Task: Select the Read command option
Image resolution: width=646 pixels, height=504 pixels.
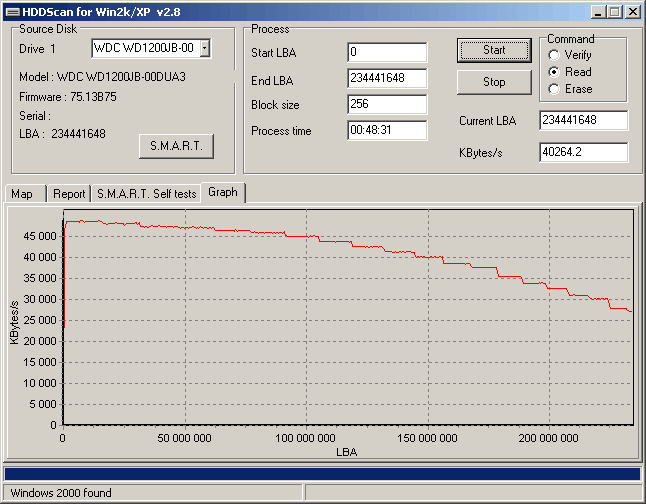Action: point(554,72)
